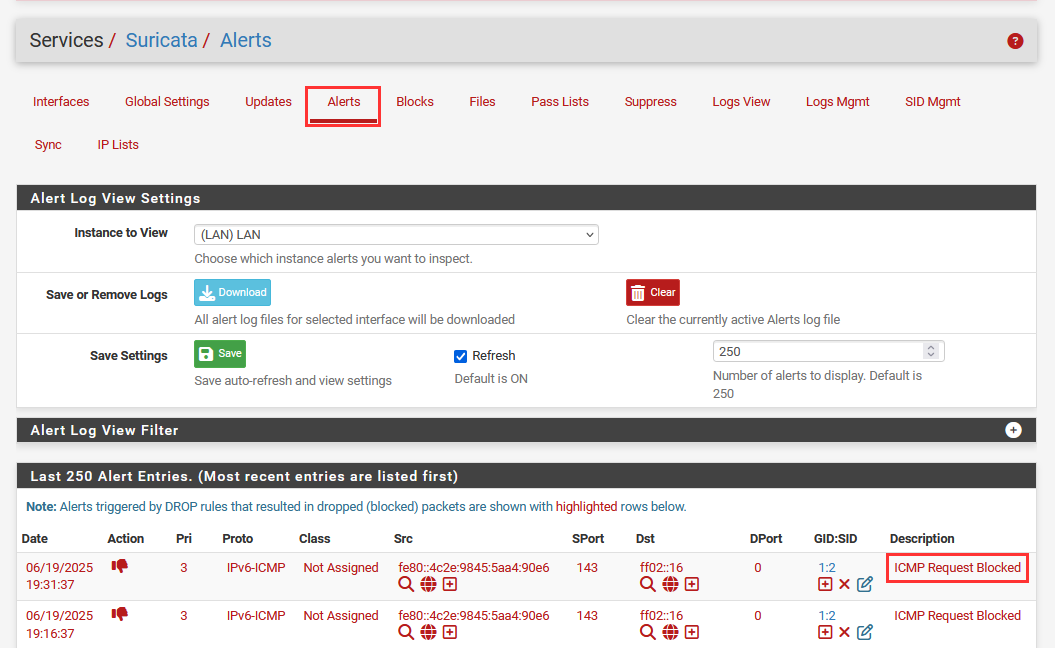The width and height of the screenshot is (1055, 648).
Task: Click destination lookup magnifier in first alert row
Action: 648,584
